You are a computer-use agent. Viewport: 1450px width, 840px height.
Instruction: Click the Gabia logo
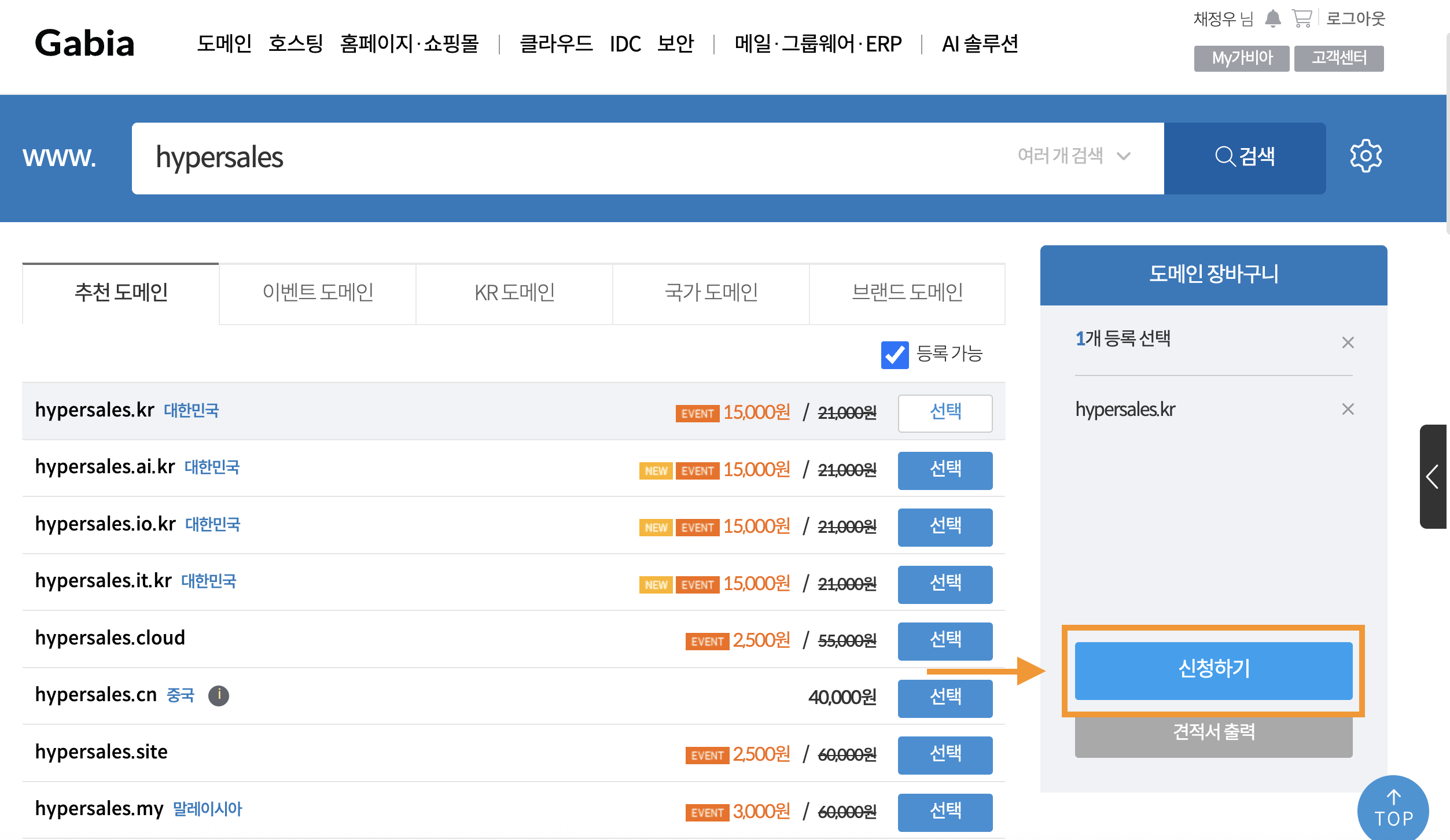84,43
